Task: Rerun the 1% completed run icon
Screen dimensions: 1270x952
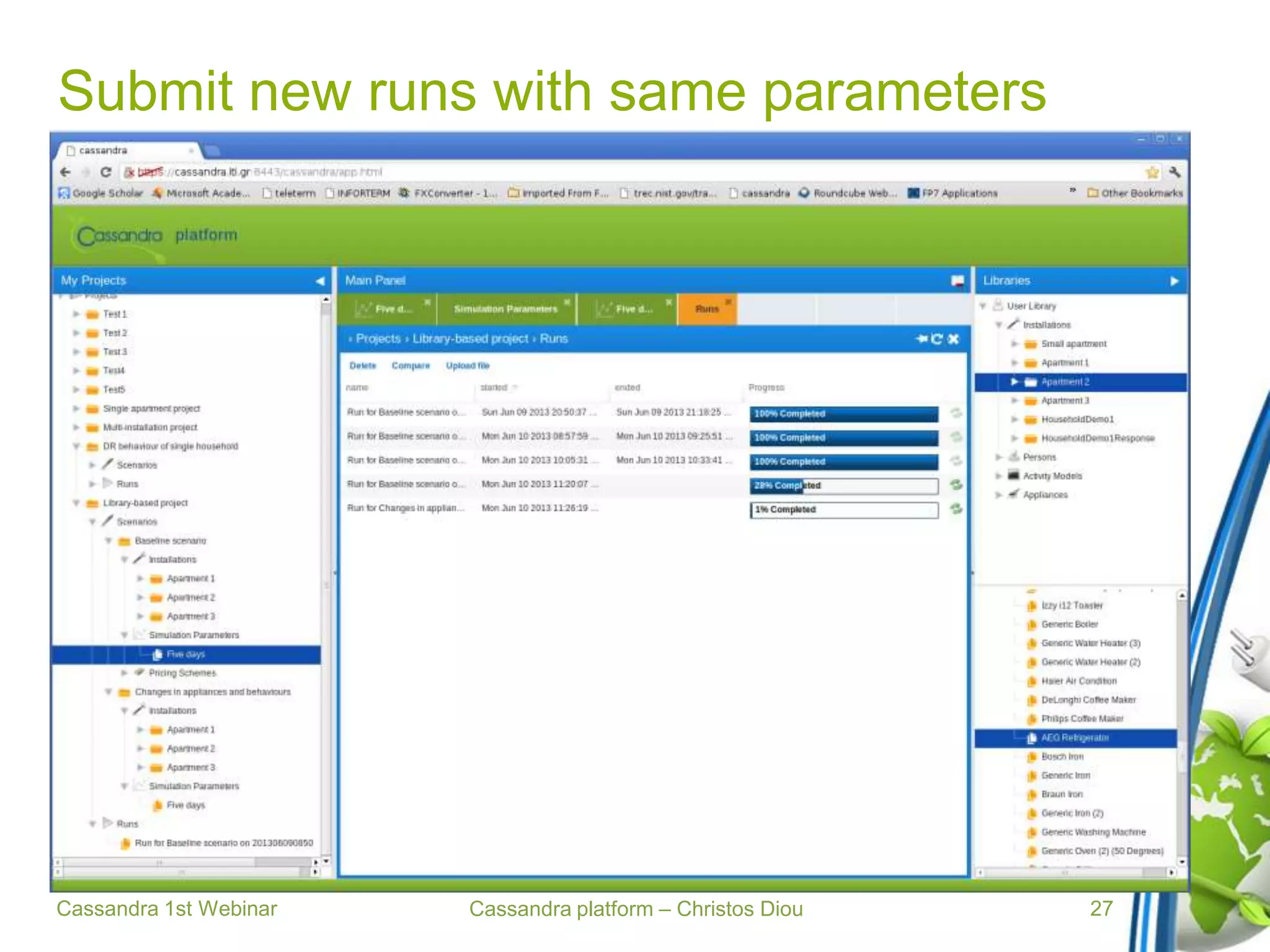Action: click(956, 509)
